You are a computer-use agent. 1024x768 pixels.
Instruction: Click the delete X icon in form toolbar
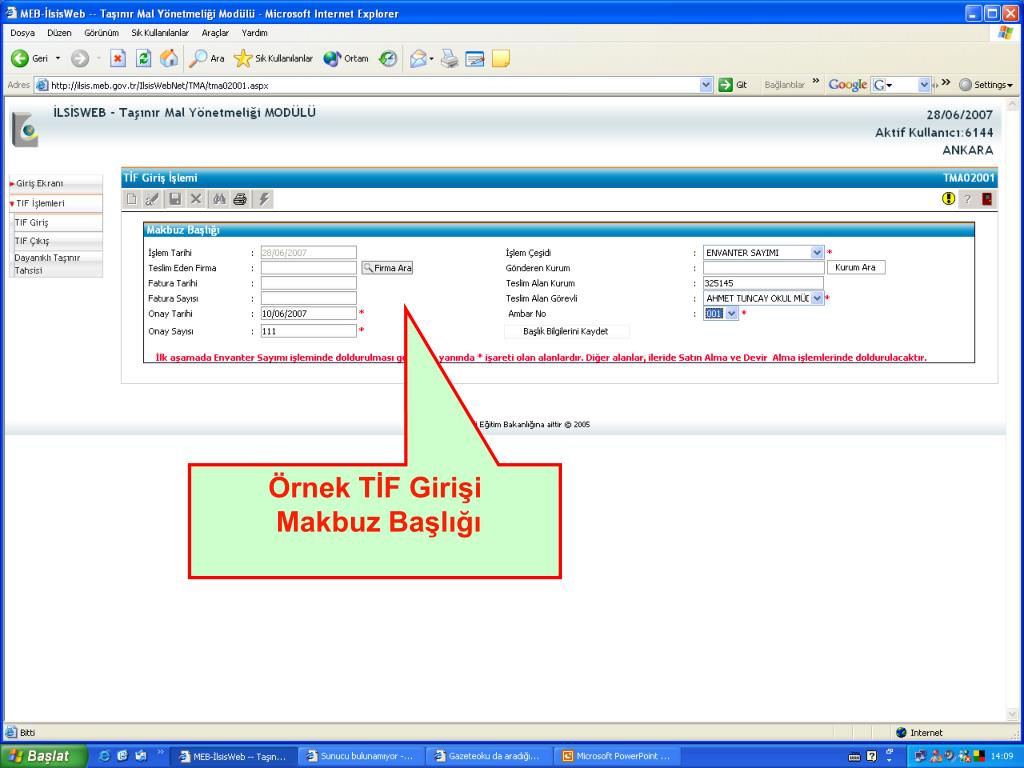pos(196,199)
